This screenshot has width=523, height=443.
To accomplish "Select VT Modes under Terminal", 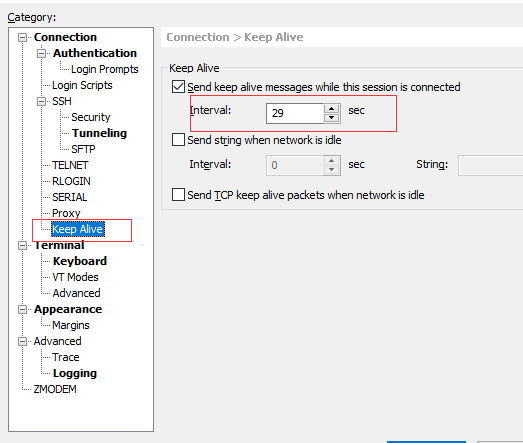I will (75, 277).
